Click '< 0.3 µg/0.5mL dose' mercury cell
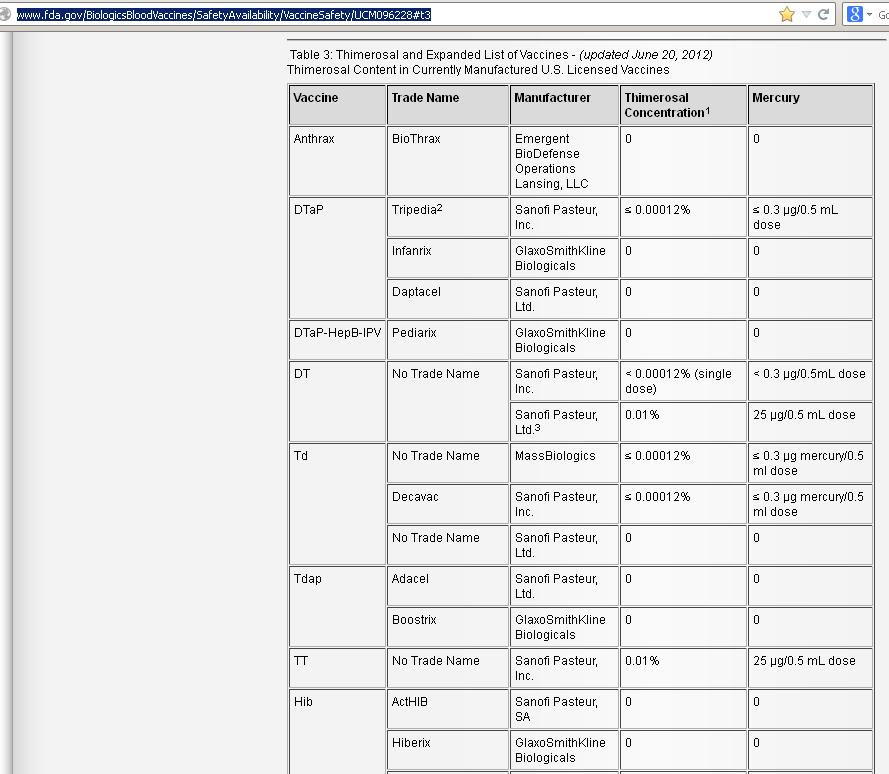889x774 pixels. point(810,381)
